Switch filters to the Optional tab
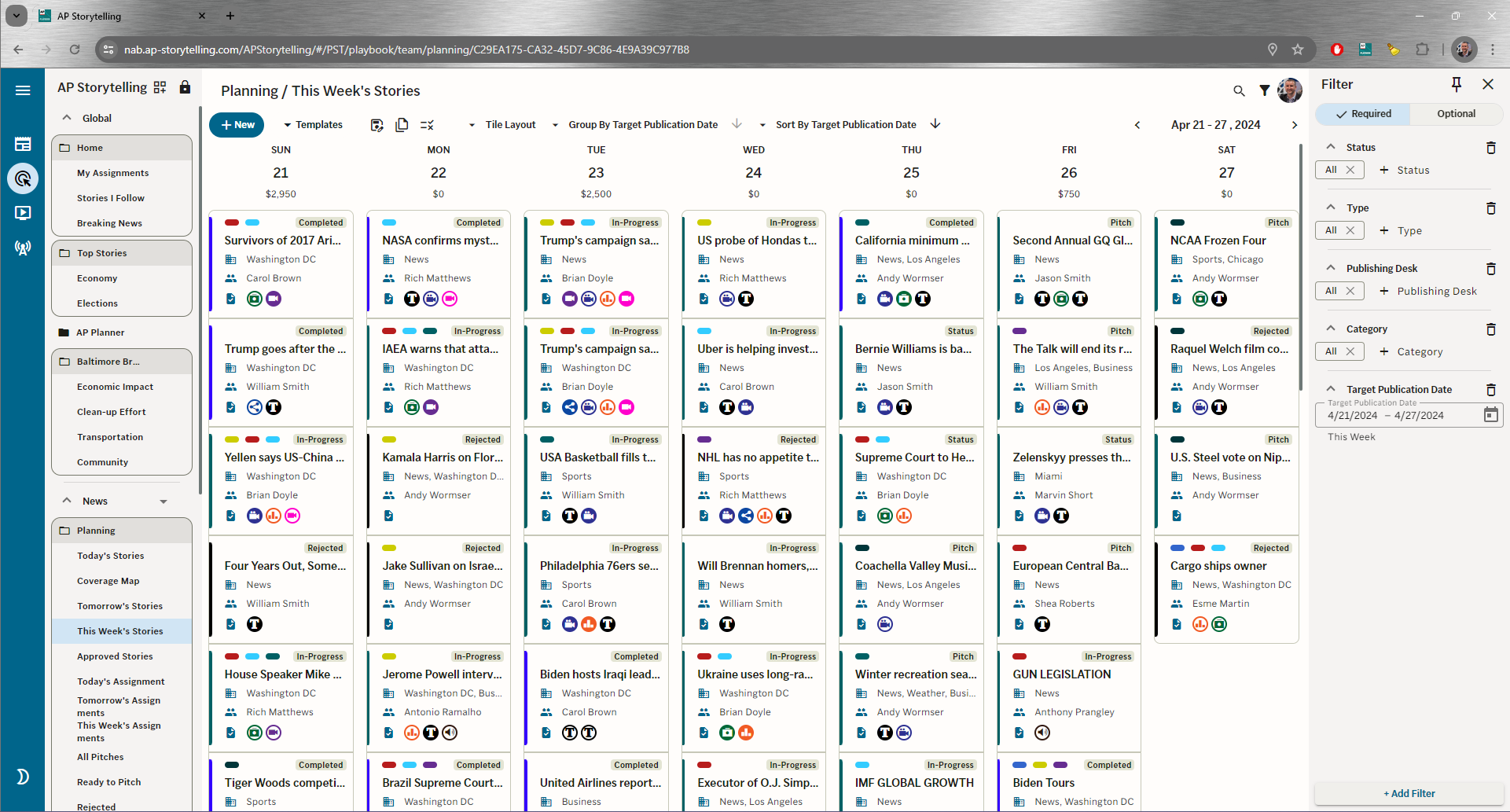Screen dimensions: 1510x812 click(1456, 113)
